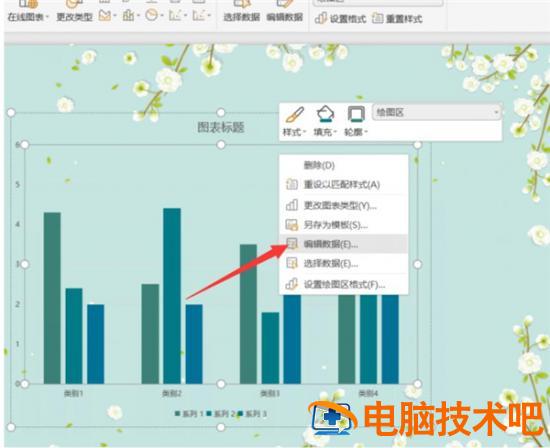Open the 在线图表 online chart dropdown

(29, 12)
